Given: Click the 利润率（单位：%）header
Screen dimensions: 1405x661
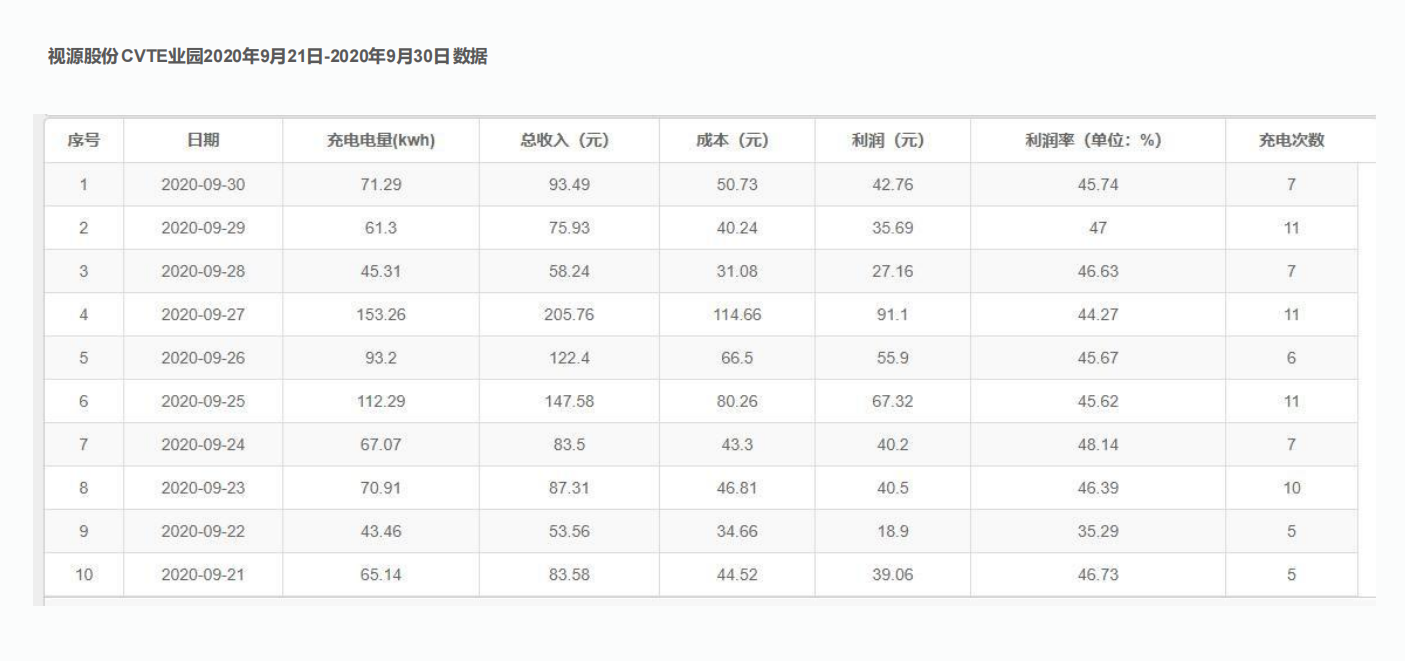Looking at the screenshot, I should point(1097,141).
